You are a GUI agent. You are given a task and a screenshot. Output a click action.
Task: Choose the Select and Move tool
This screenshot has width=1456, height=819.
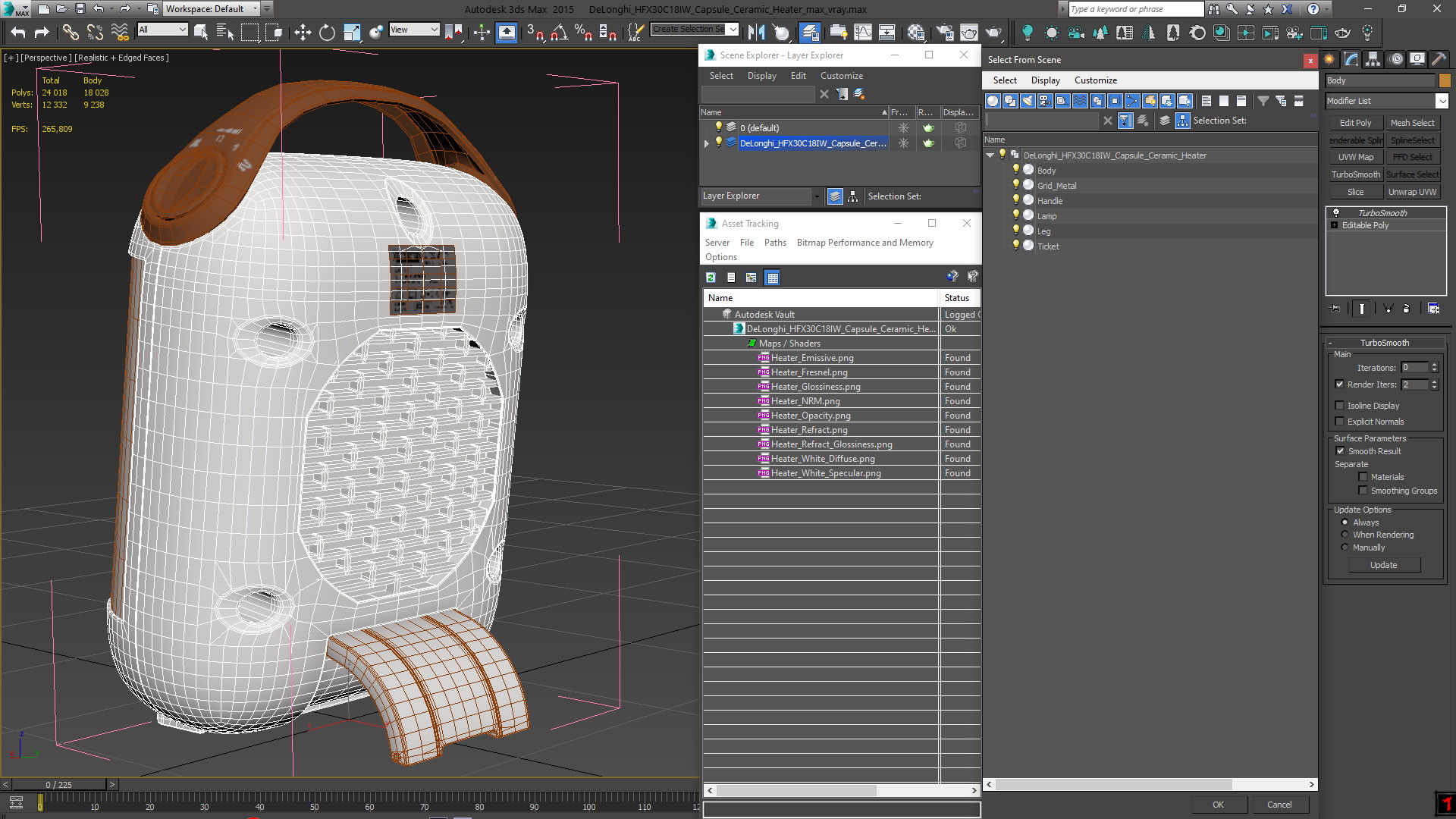(x=303, y=32)
